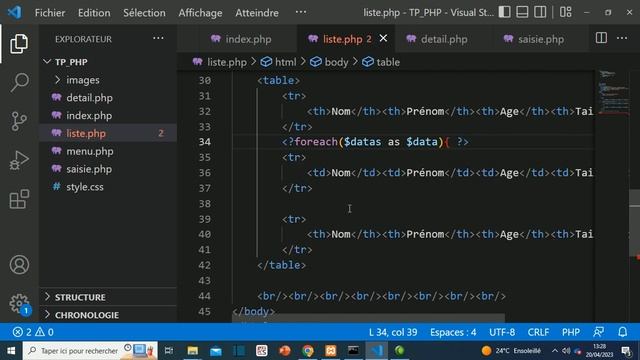Viewport: 640px width, 360px height.
Task: Click the editor vertical scrollbar
Action: pos(634,224)
